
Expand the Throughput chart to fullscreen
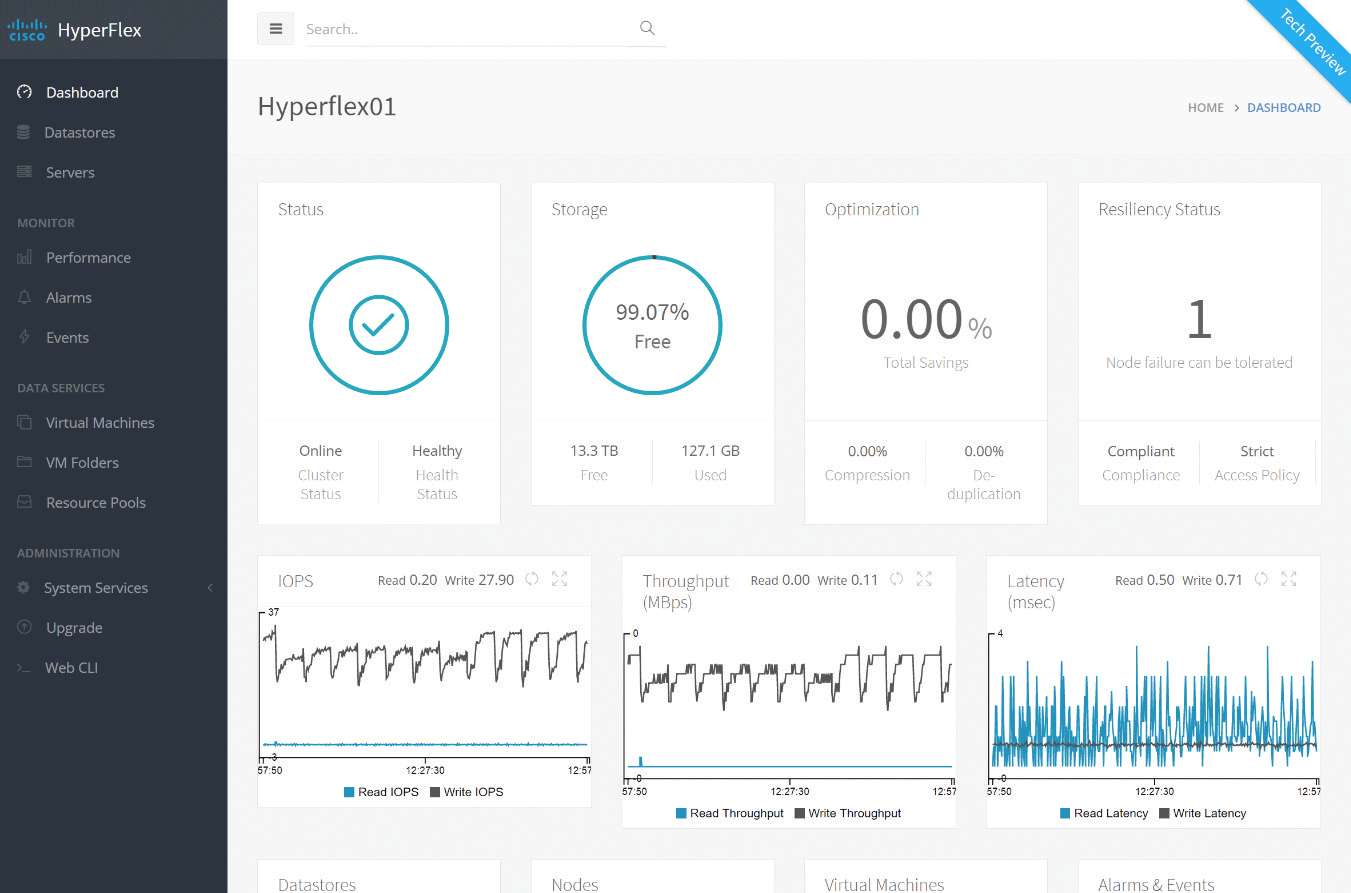tap(924, 579)
